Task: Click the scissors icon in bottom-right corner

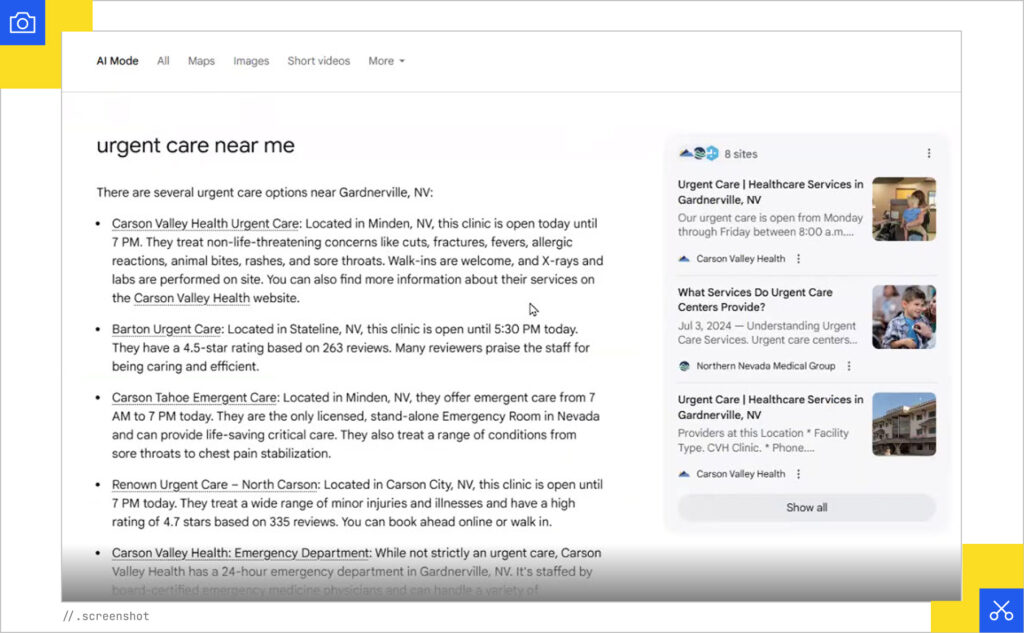Action: (1001, 610)
